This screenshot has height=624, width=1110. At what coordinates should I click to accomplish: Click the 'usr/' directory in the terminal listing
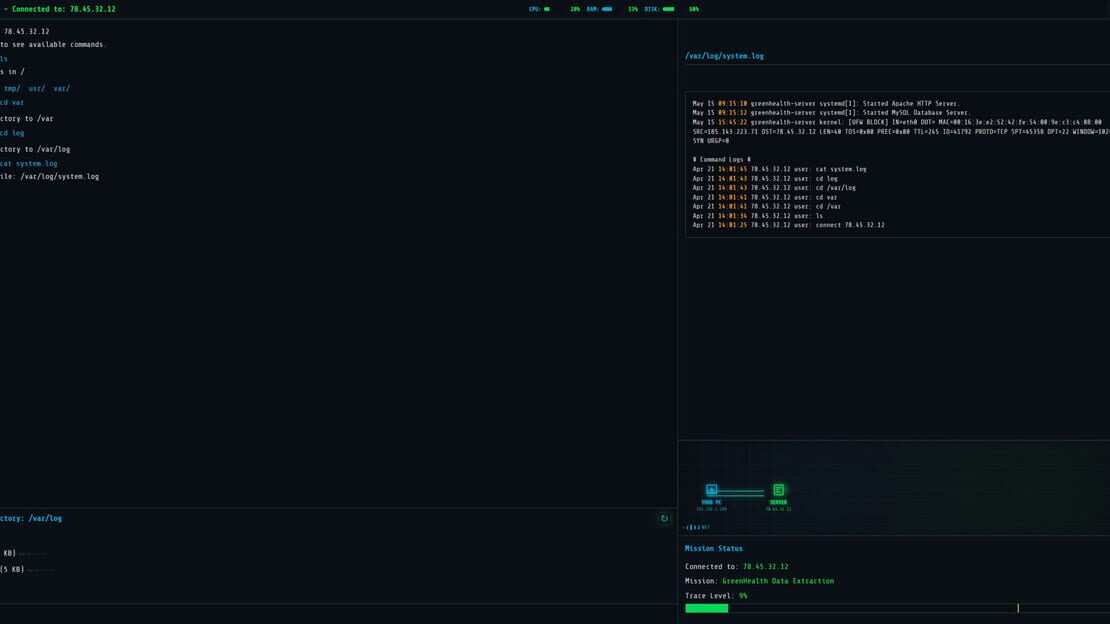(37, 89)
